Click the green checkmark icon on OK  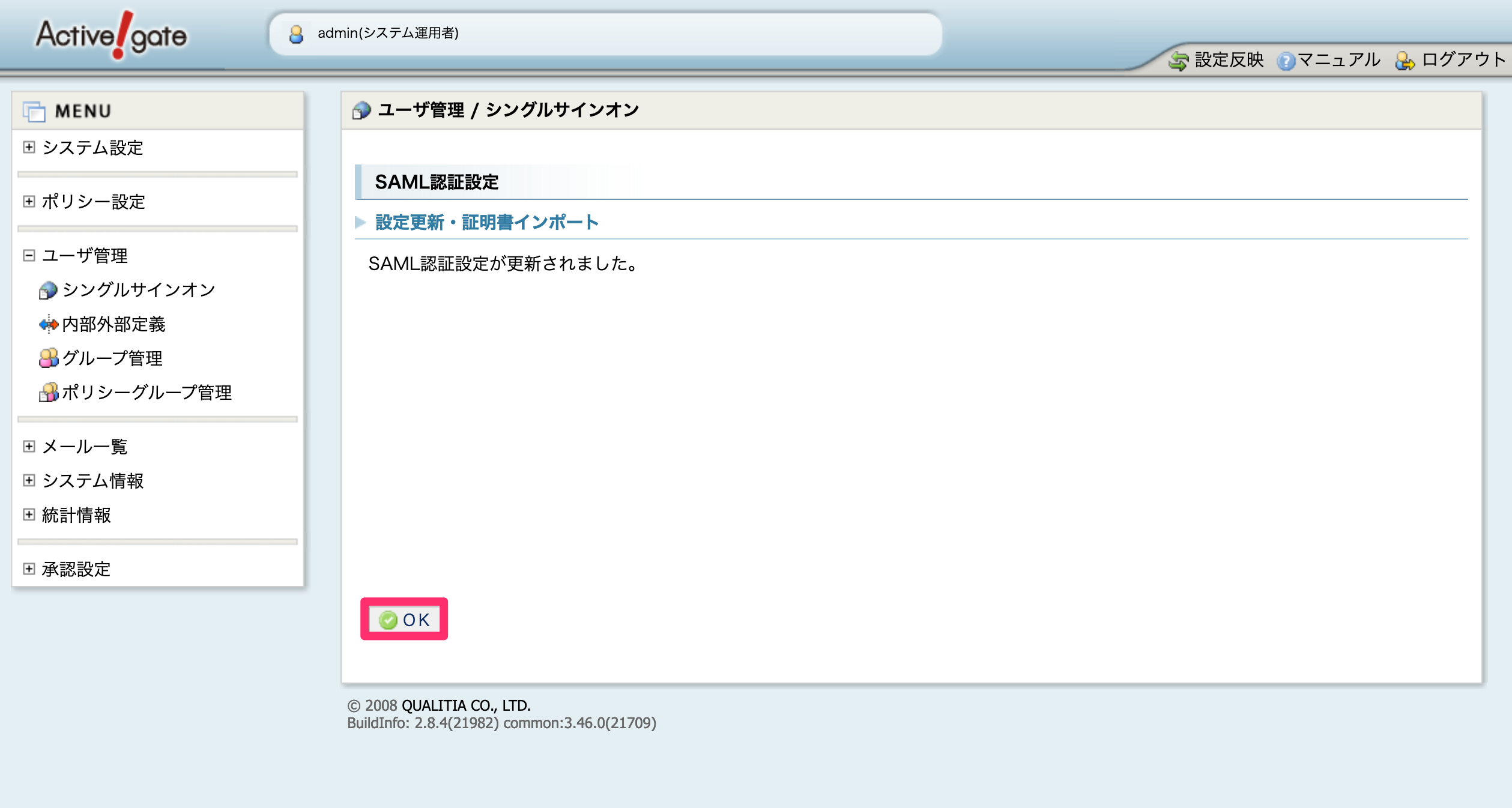pos(389,620)
